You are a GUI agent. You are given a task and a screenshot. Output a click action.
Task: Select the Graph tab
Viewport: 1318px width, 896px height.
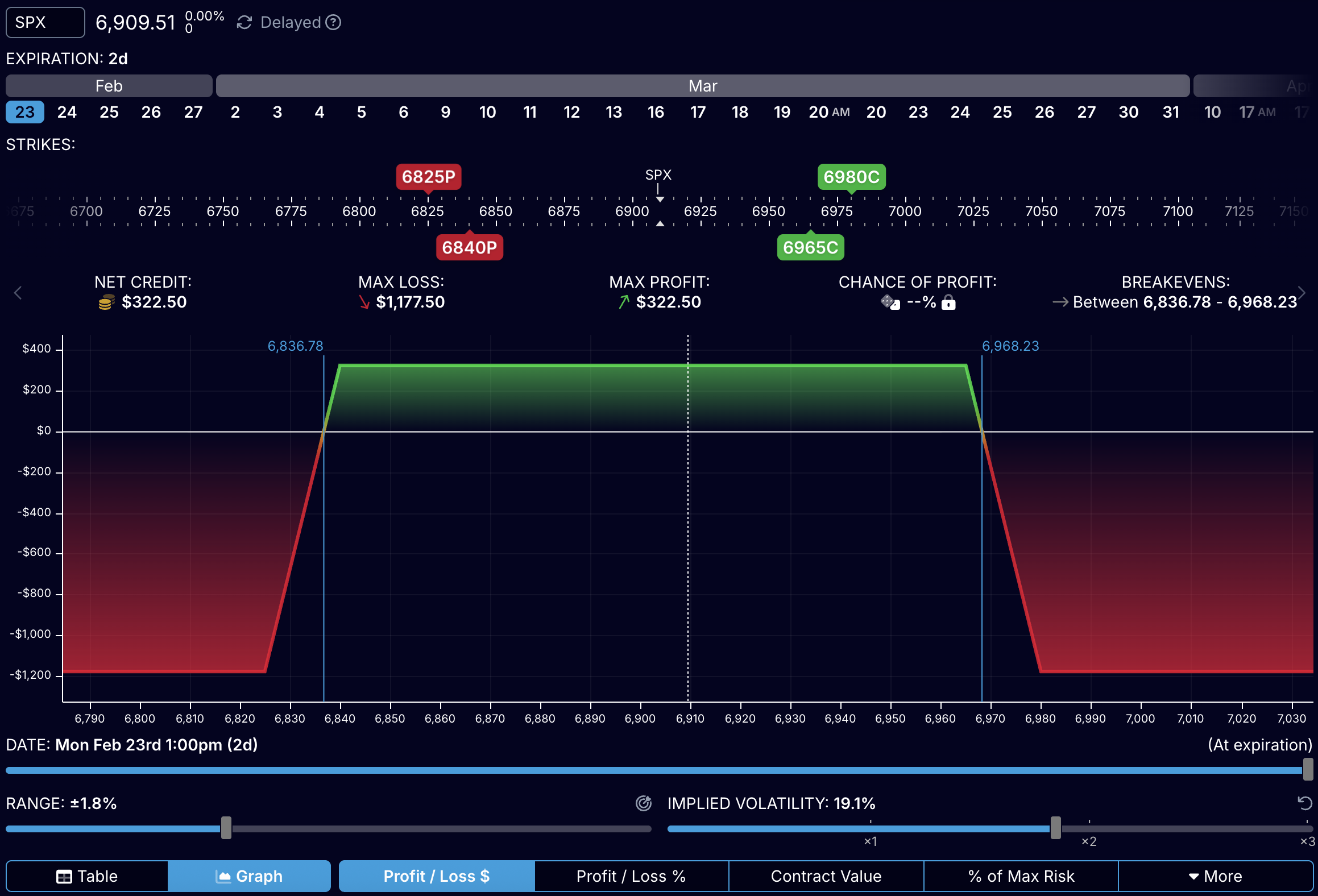pyautogui.click(x=249, y=876)
